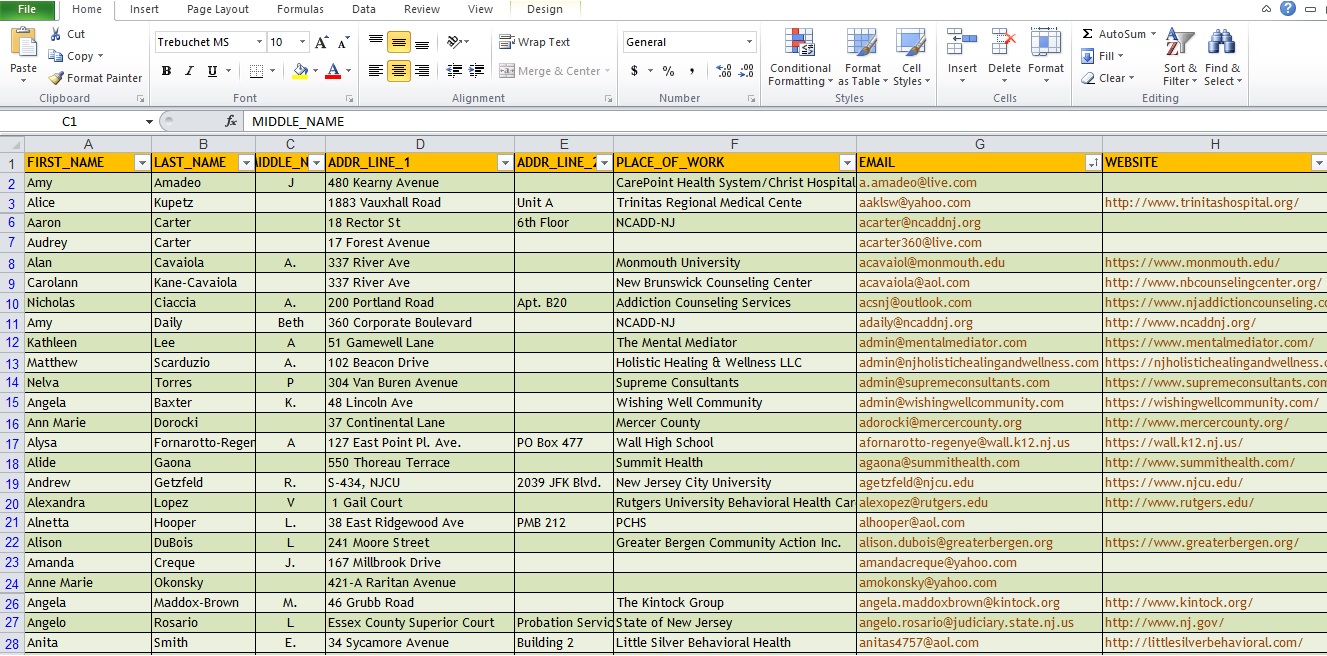This screenshot has width=1327, height=656.
Task: Switch to the Page Layout tab
Action: point(218,9)
